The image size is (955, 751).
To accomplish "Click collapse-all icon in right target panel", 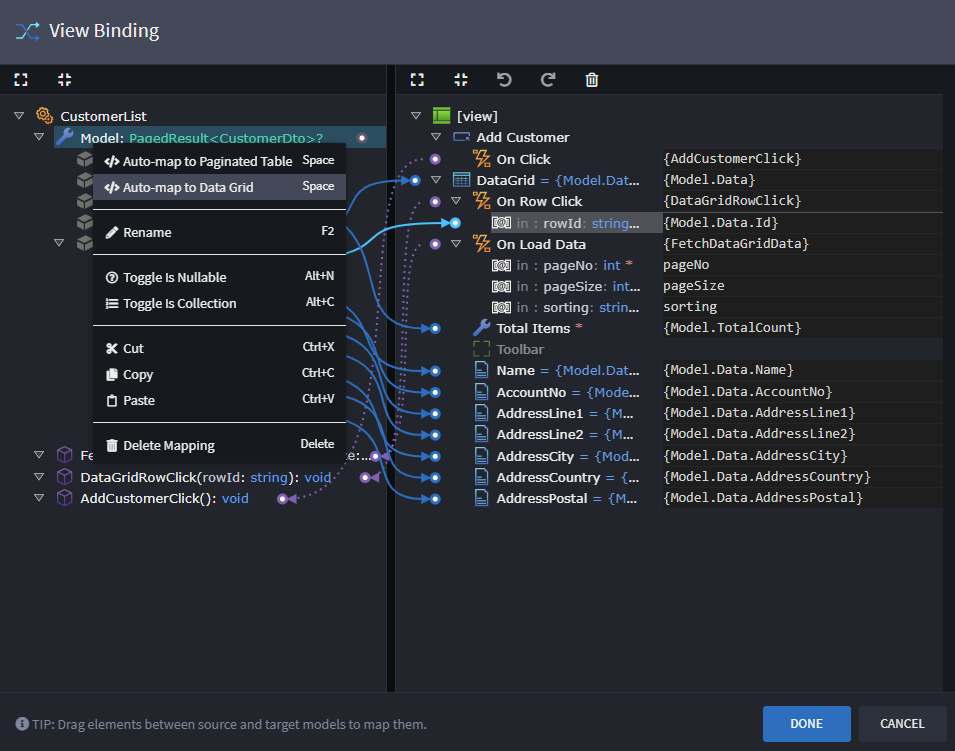I will 461,80.
